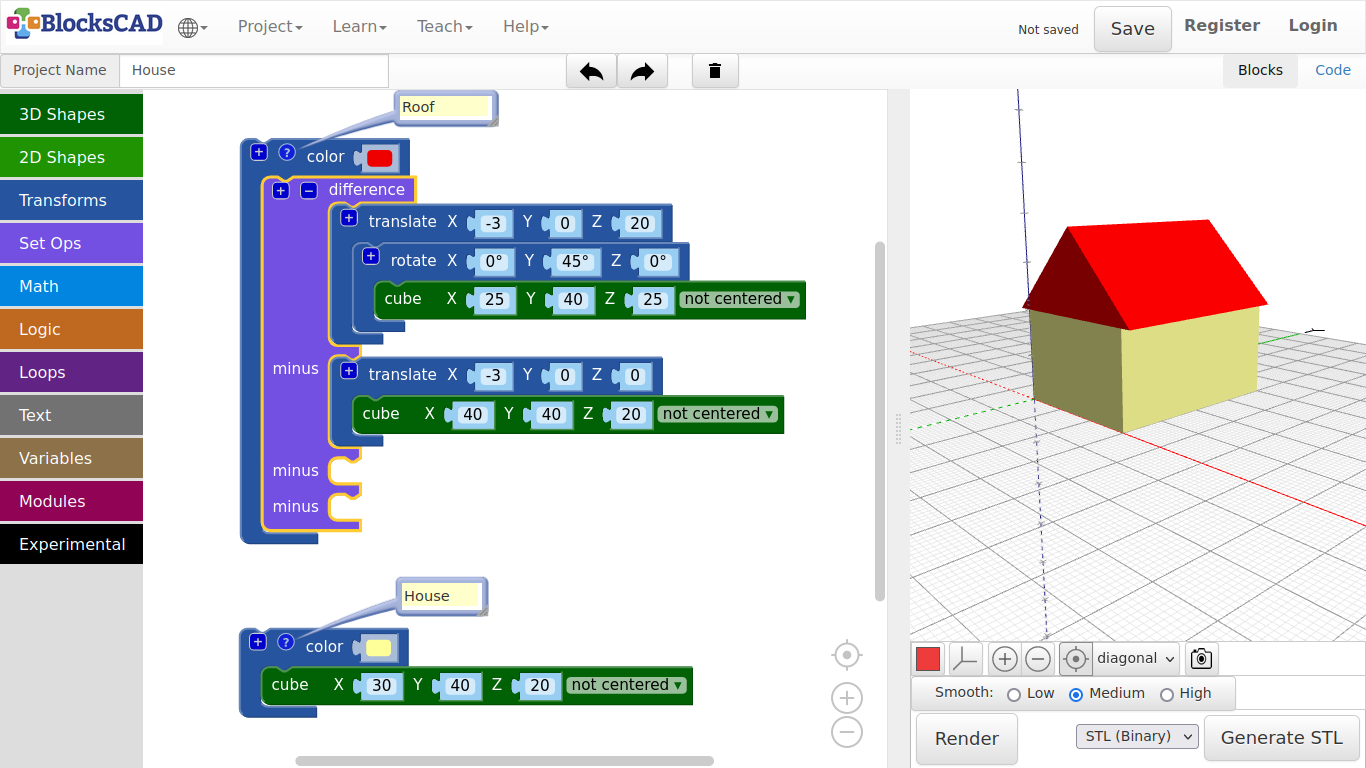1366x768 pixels.
Task: Click the undo arrow button
Action: [591, 71]
